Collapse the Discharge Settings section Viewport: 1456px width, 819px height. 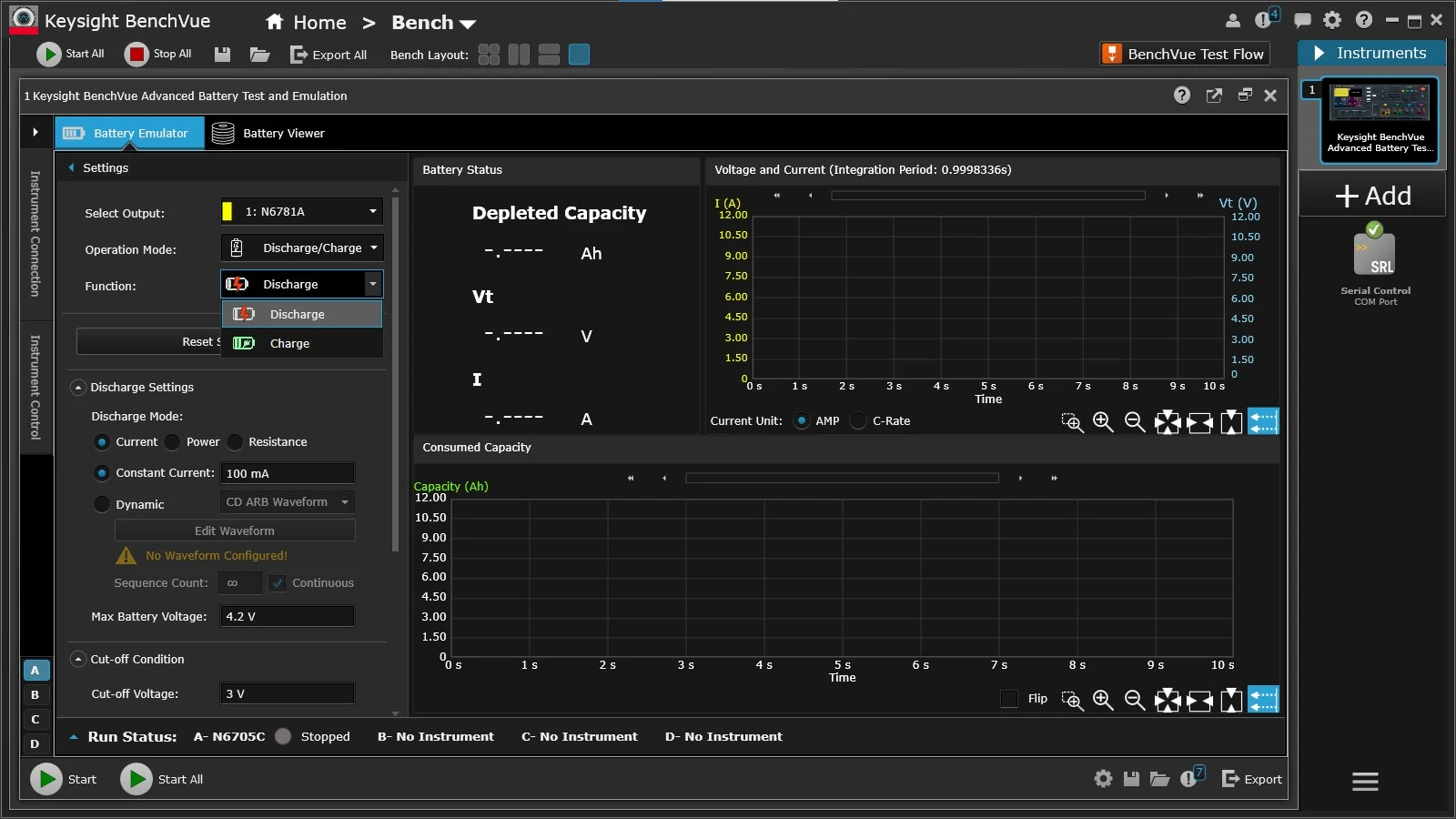pyautogui.click(x=78, y=388)
